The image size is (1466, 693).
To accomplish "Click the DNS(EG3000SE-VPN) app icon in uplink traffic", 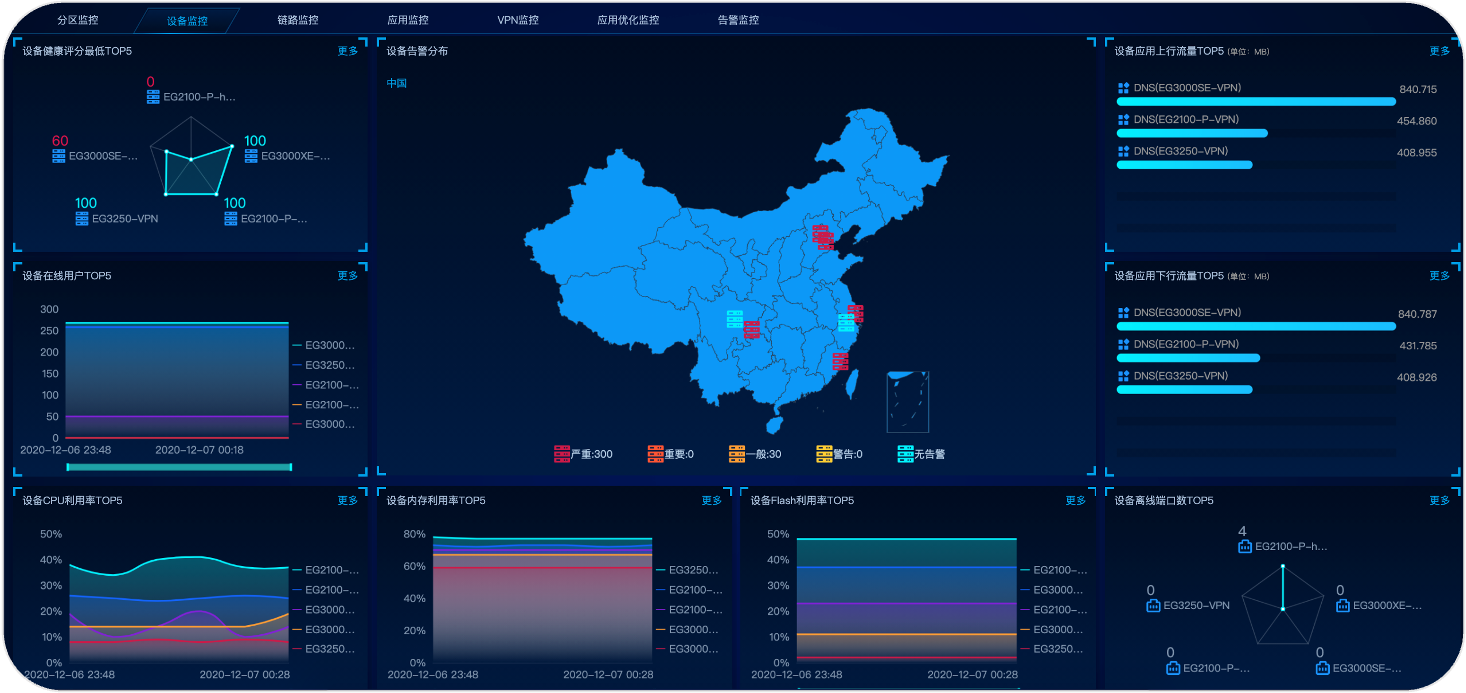I will pos(1124,88).
